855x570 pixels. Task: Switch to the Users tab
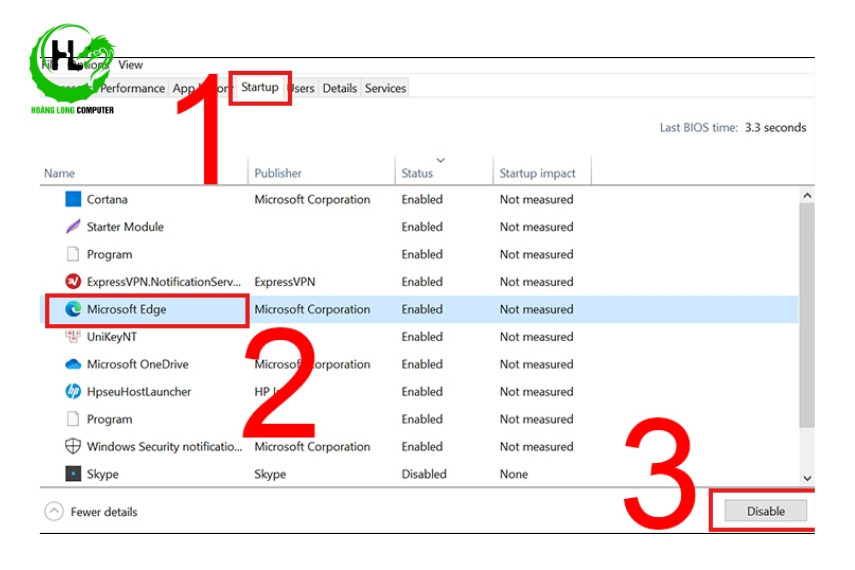(302, 88)
